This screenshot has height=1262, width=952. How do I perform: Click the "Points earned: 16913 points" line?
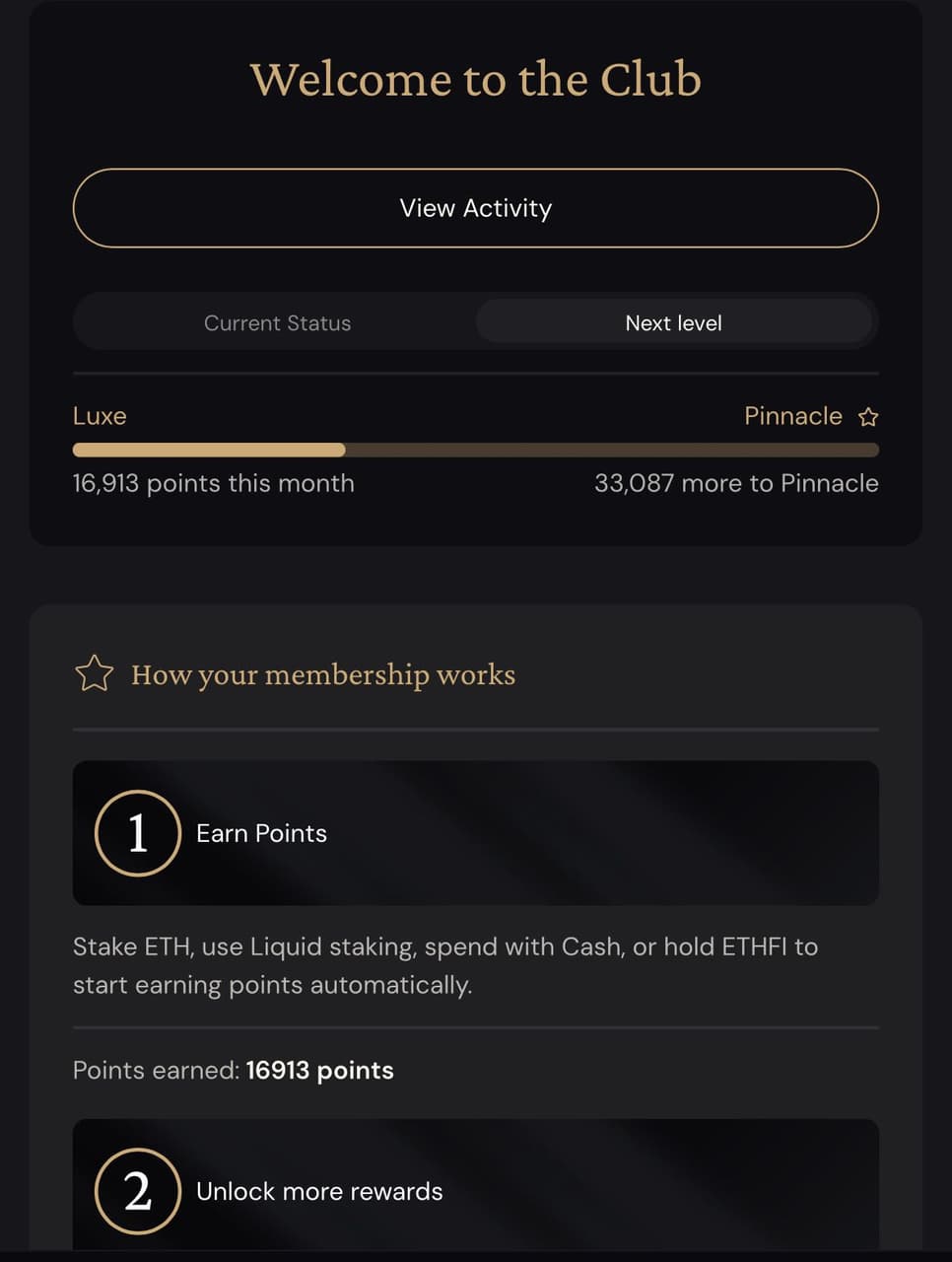tap(234, 1071)
